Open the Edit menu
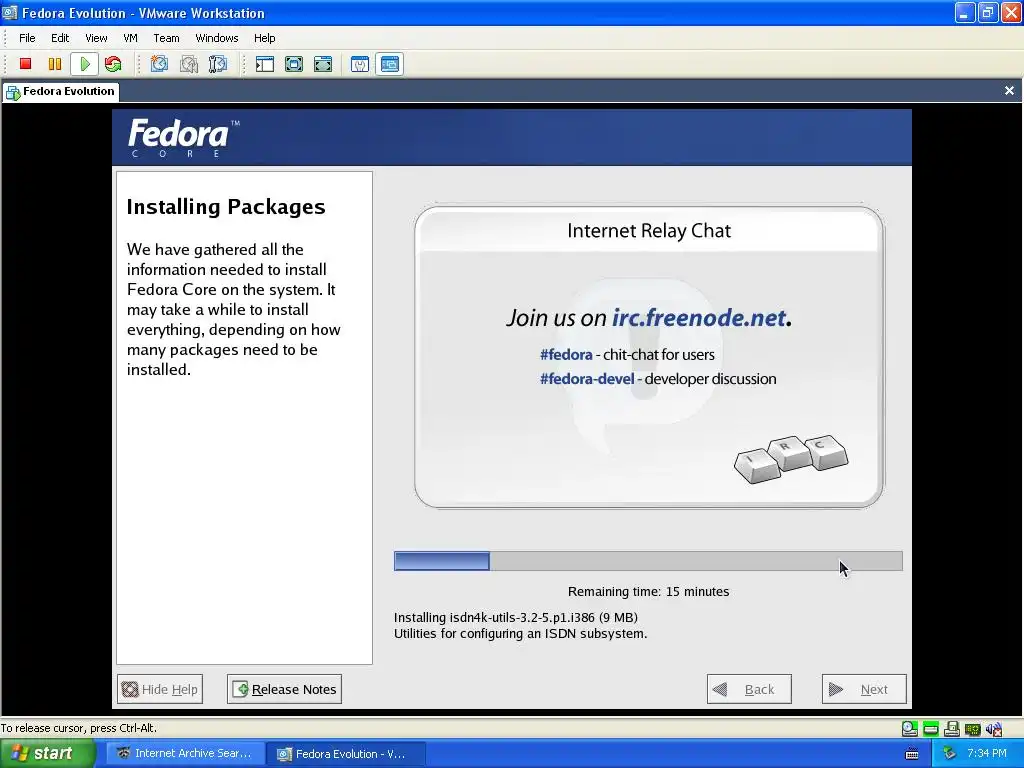This screenshot has width=1024, height=768. click(60, 38)
